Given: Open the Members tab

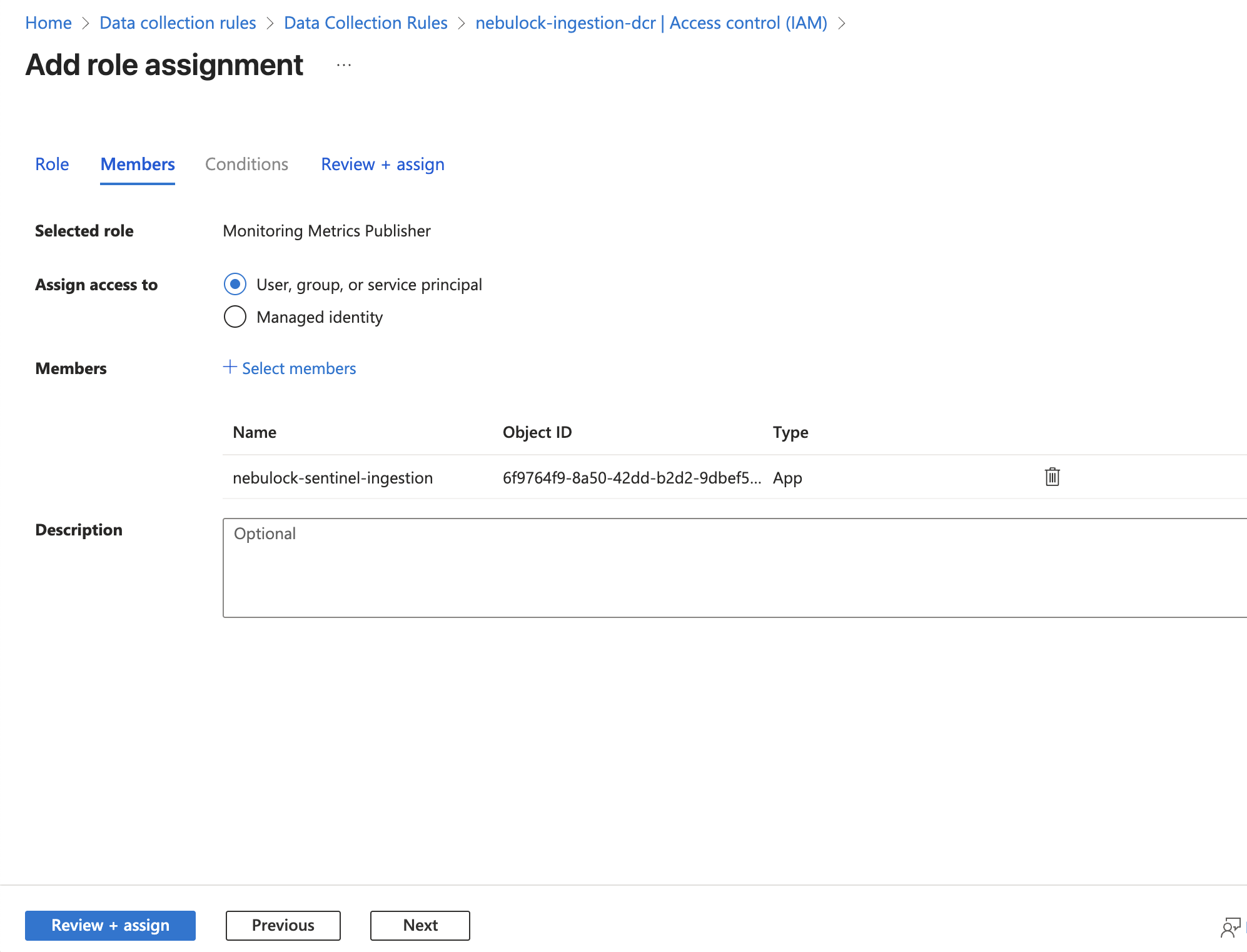Looking at the screenshot, I should [138, 164].
